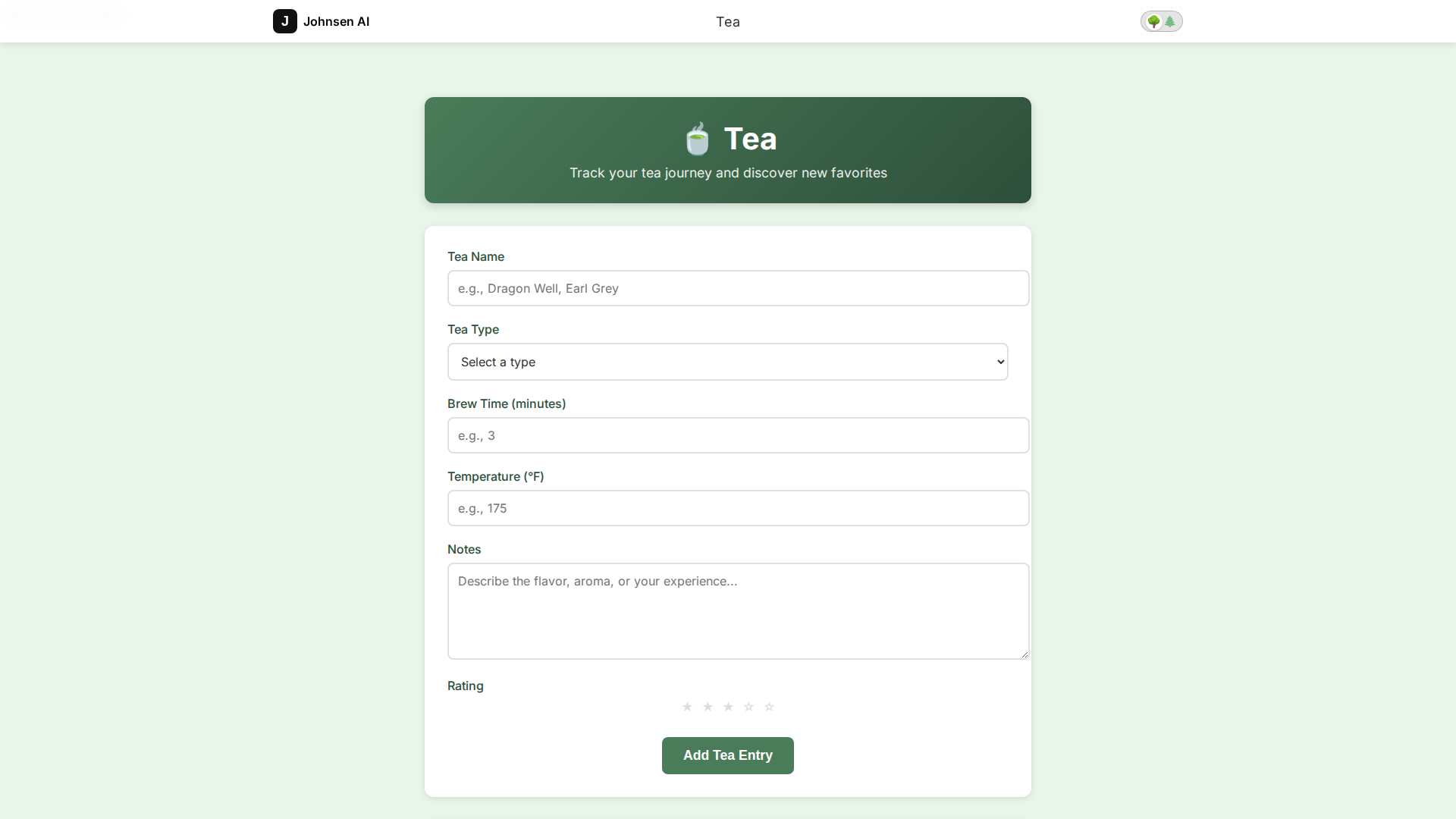Set rating to two stars
This screenshot has height=819, width=1456.
708,707
